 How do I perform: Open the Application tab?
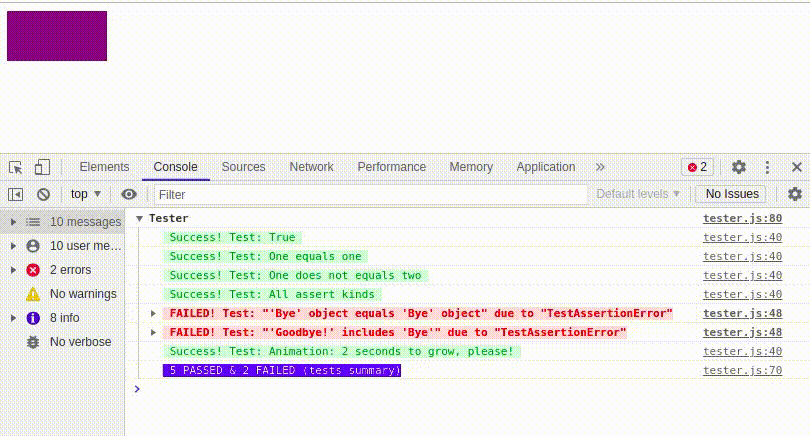coord(546,167)
